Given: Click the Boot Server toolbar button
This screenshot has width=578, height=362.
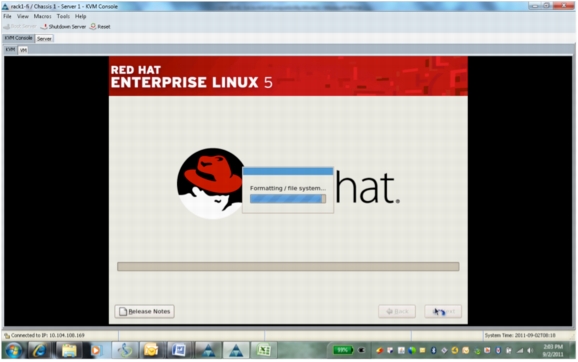Looking at the screenshot, I should 20,27.
